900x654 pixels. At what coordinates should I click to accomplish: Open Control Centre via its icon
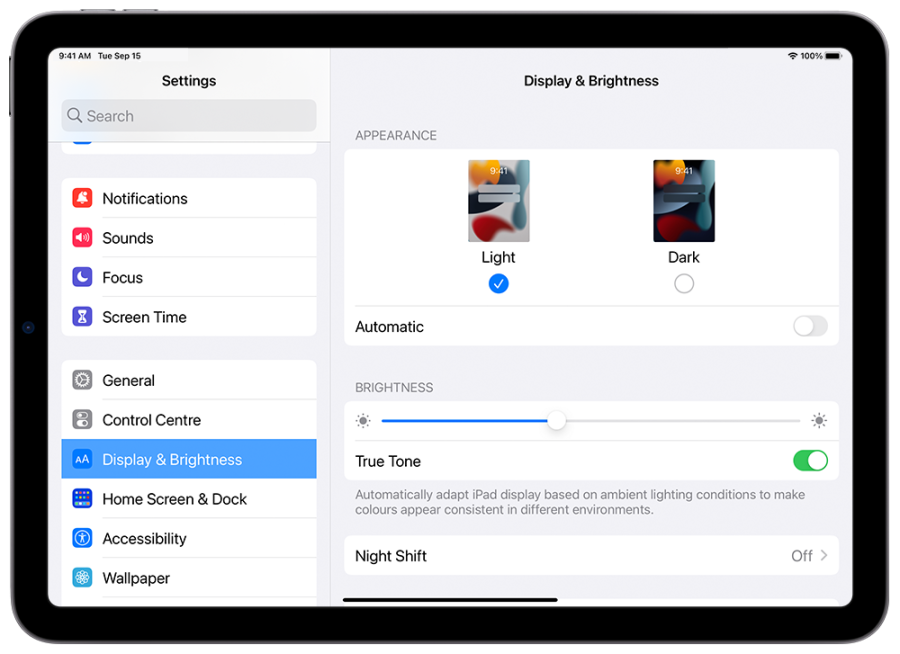[82, 419]
